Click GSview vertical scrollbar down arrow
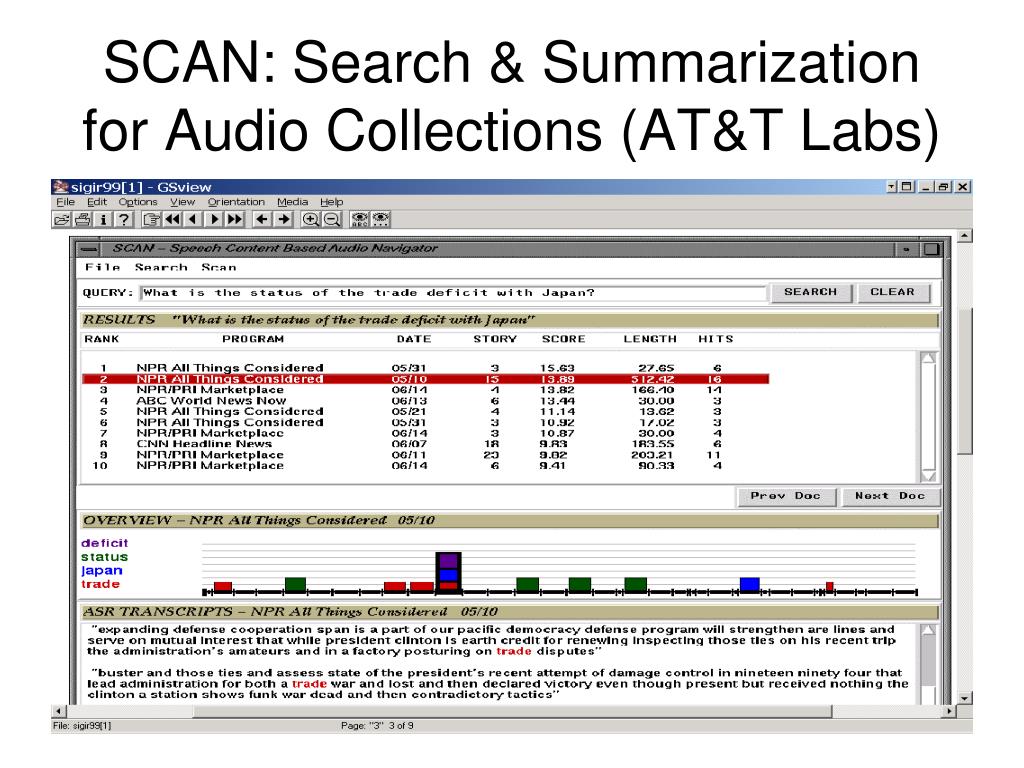1024x768 pixels. tap(965, 698)
